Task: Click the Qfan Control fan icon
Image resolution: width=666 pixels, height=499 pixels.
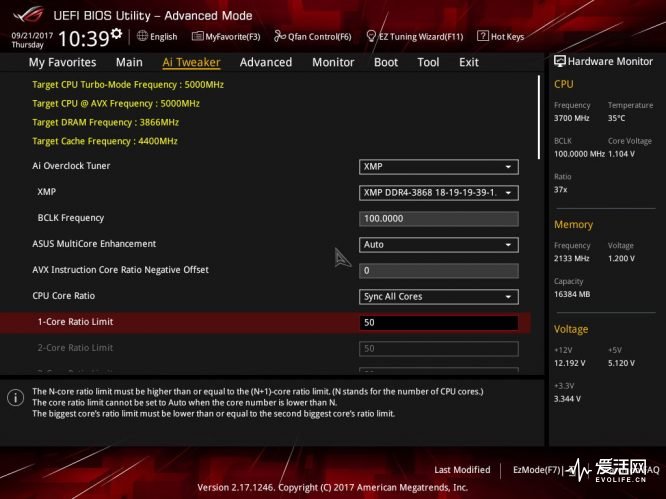Action: pyautogui.click(x=279, y=36)
